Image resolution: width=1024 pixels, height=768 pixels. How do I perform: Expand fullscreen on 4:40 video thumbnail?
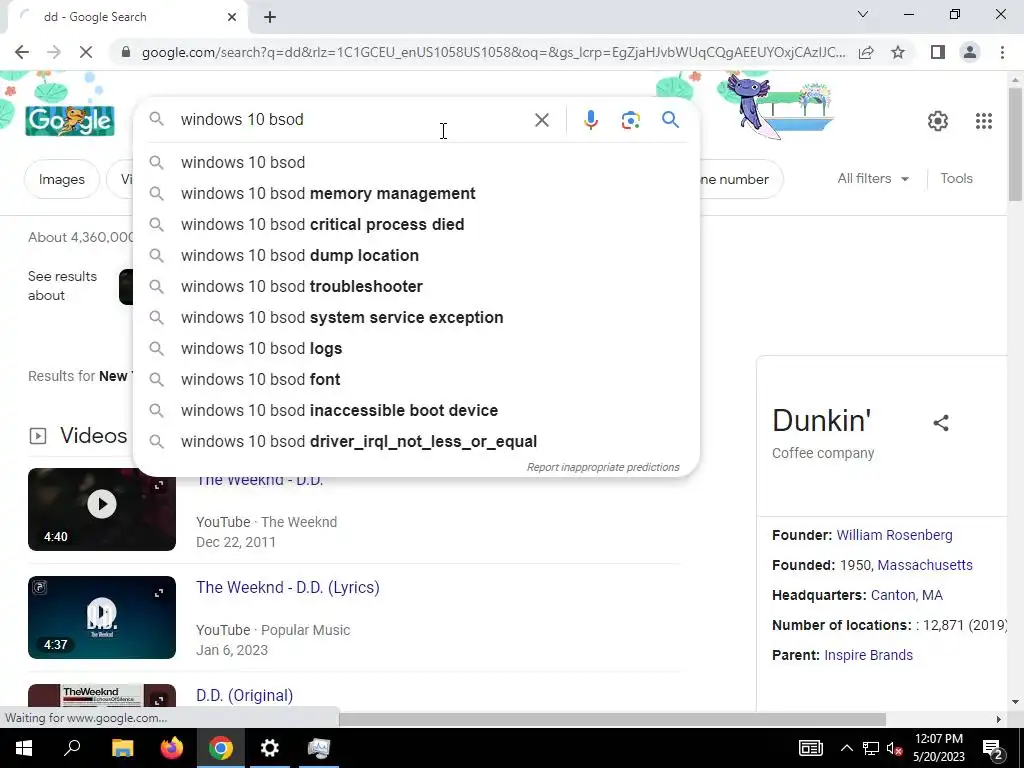(x=159, y=485)
